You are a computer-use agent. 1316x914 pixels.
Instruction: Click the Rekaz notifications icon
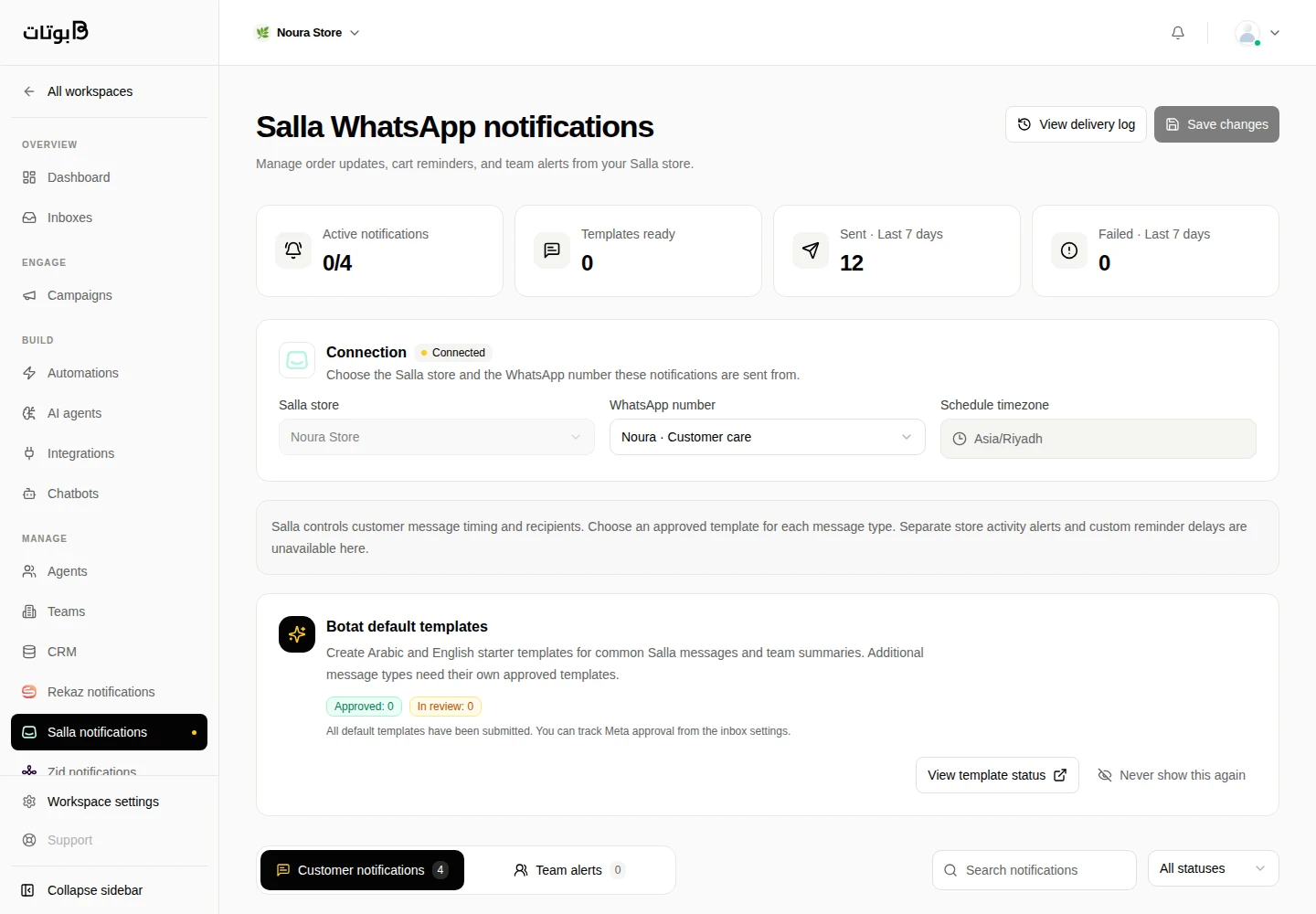[29, 692]
